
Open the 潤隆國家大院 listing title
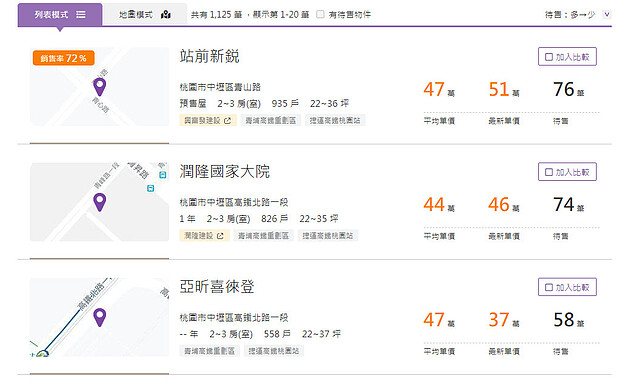pyautogui.click(x=225, y=172)
